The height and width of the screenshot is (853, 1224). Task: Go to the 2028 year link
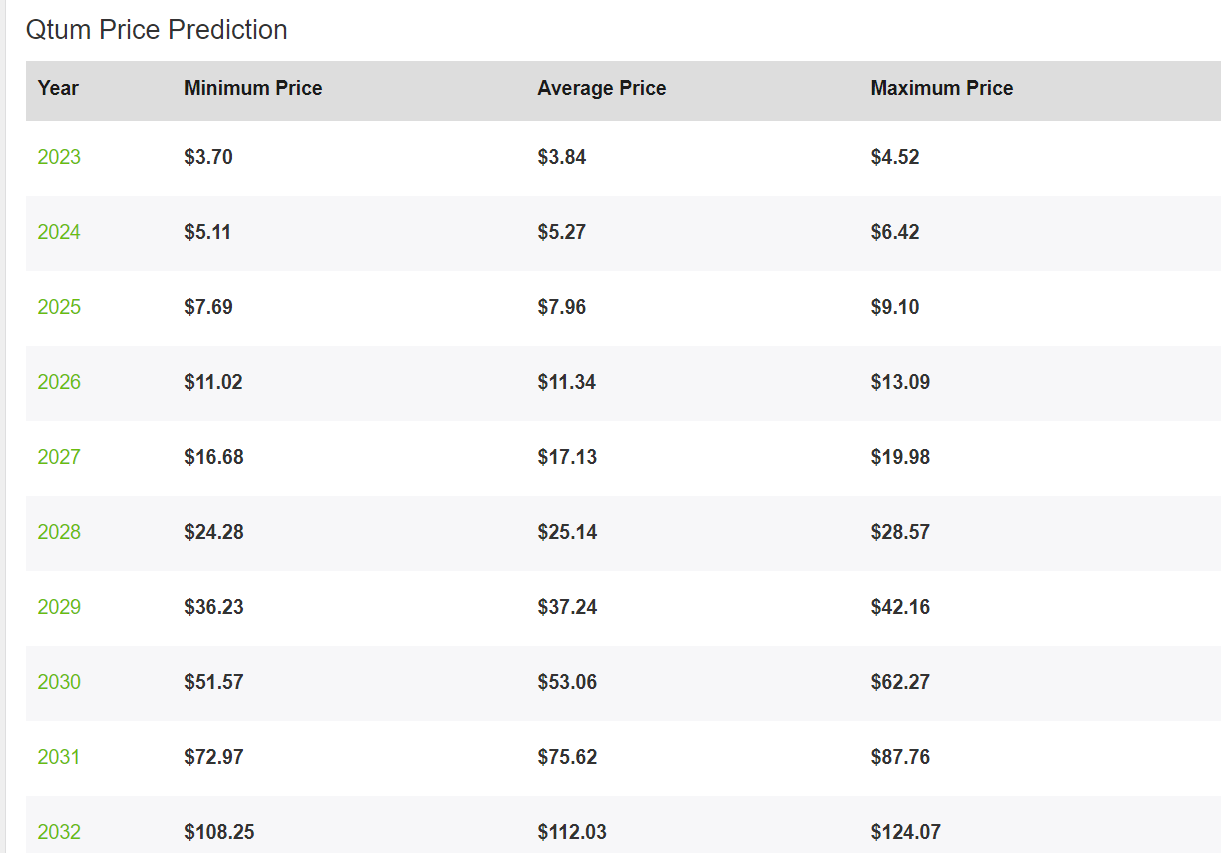point(59,532)
